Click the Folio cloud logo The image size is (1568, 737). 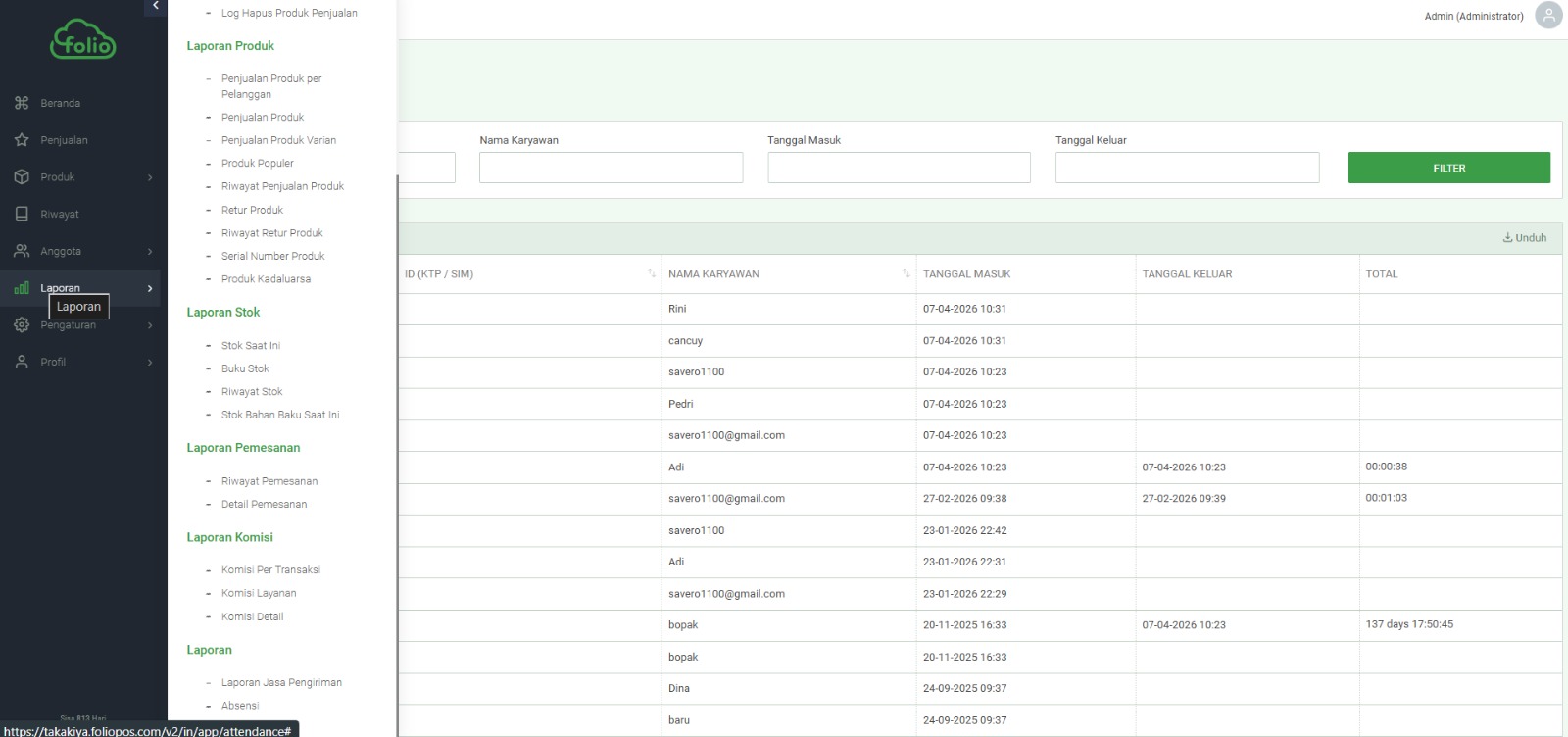83,40
